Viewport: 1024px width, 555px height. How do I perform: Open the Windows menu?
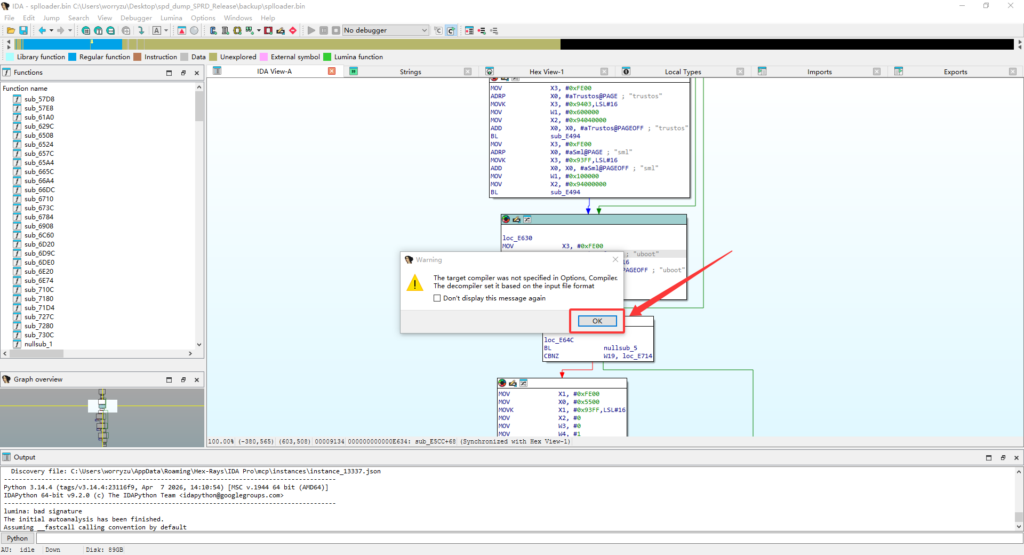[x=238, y=18]
